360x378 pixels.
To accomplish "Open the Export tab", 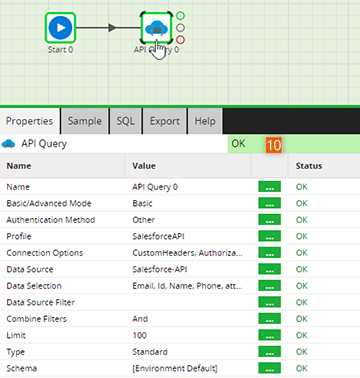I will 164,121.
